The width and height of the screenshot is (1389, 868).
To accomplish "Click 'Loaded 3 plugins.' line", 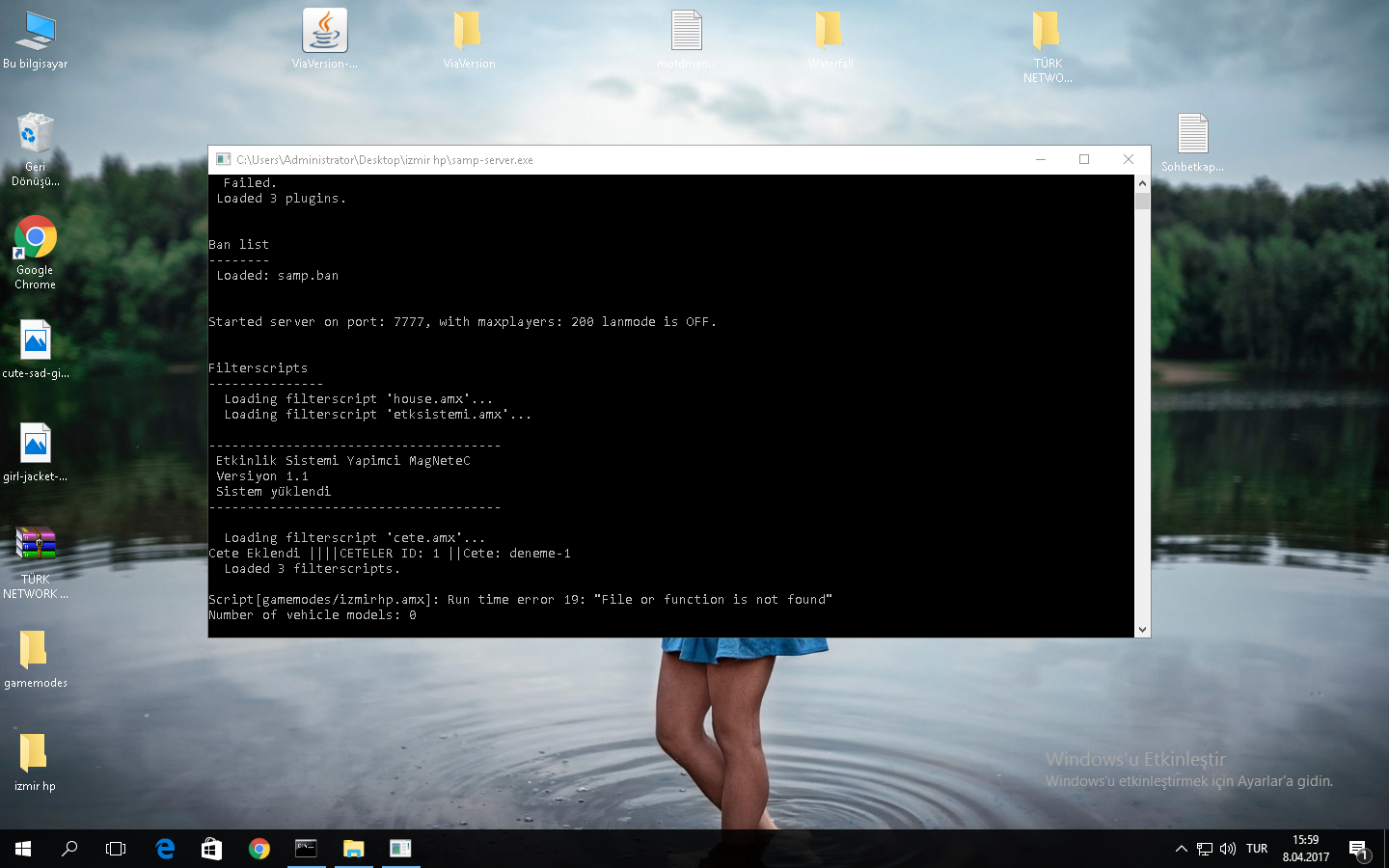I will 281,199.
